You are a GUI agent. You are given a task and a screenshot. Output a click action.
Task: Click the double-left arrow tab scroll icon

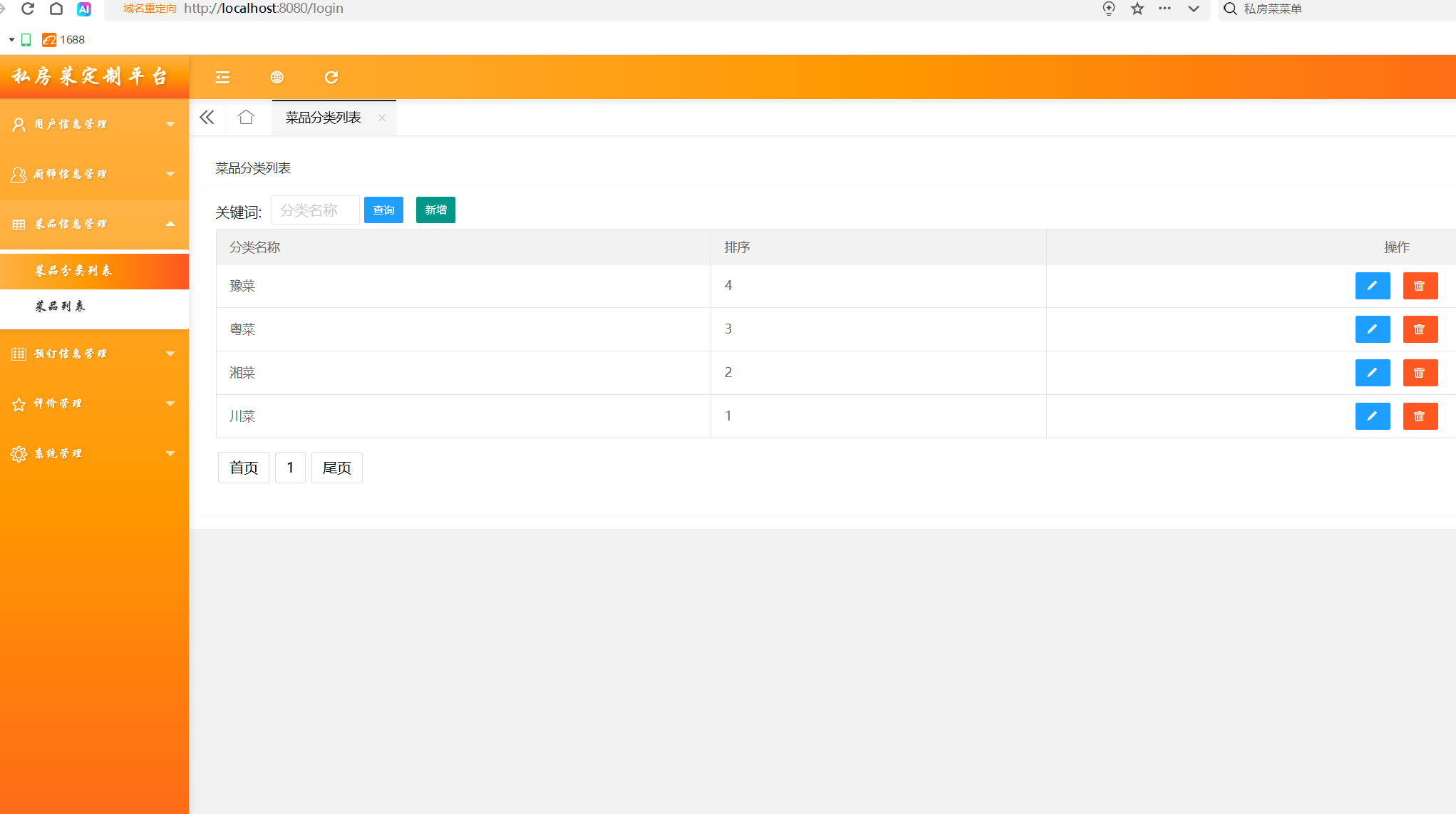tap(207, 118)
